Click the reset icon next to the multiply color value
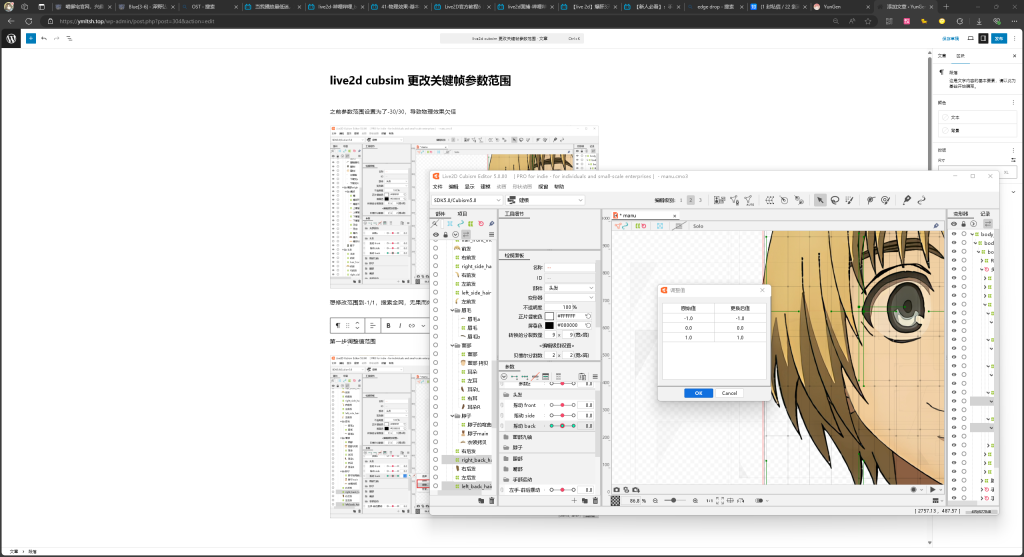This screenshot has height=557, width=1024. point(588,315)
